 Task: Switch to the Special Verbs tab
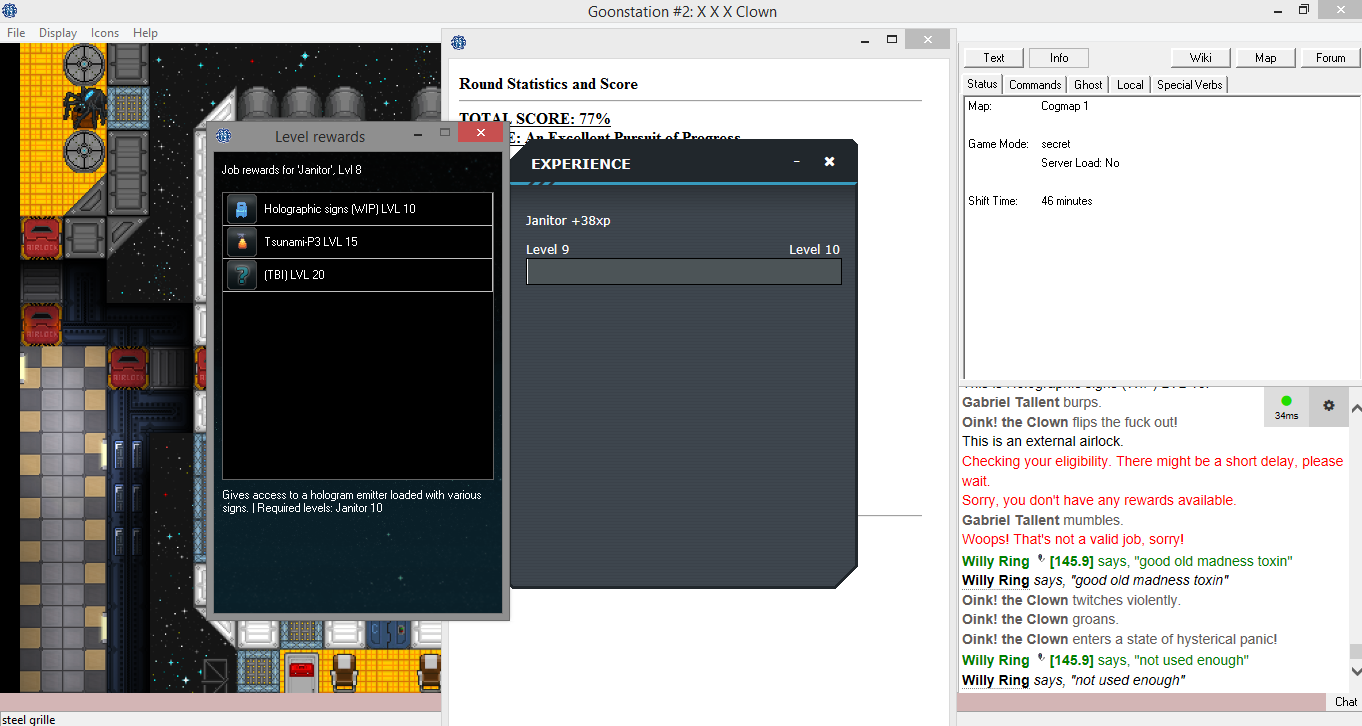point(1189,85)
